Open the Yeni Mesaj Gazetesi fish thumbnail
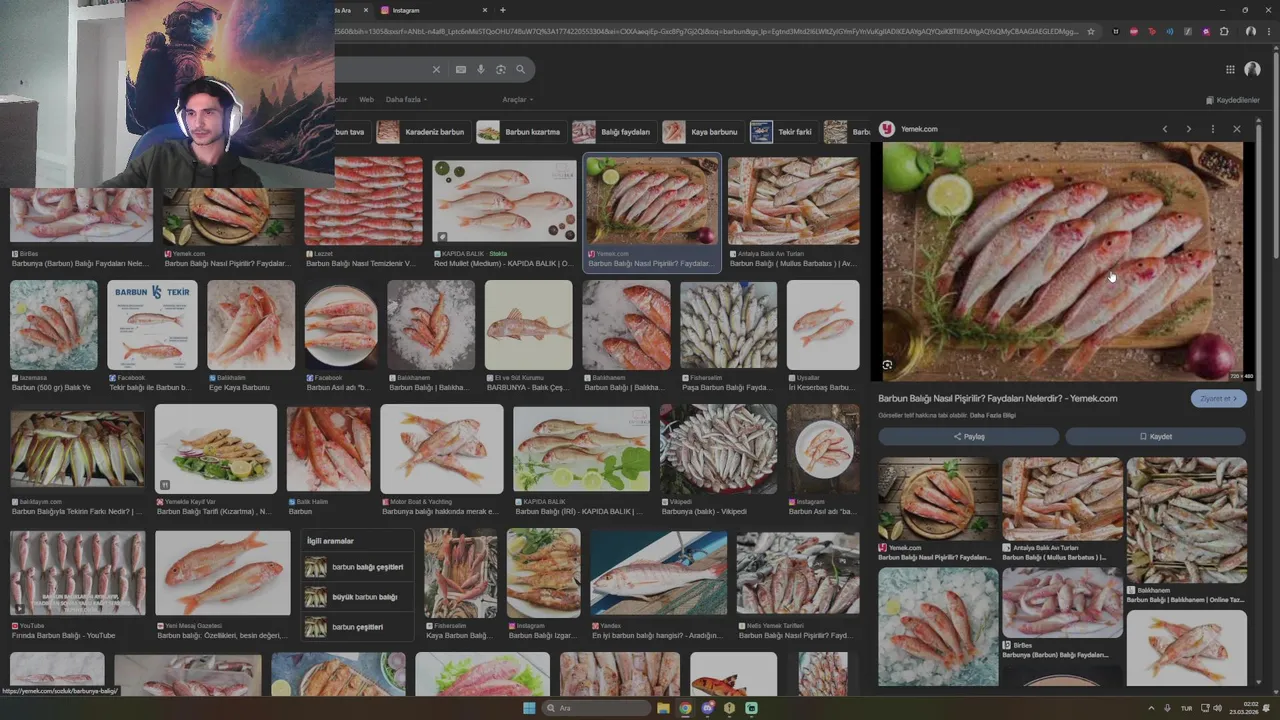This screenshot has width=1280, height=720. pyautogui.click(x=223, y=573)
